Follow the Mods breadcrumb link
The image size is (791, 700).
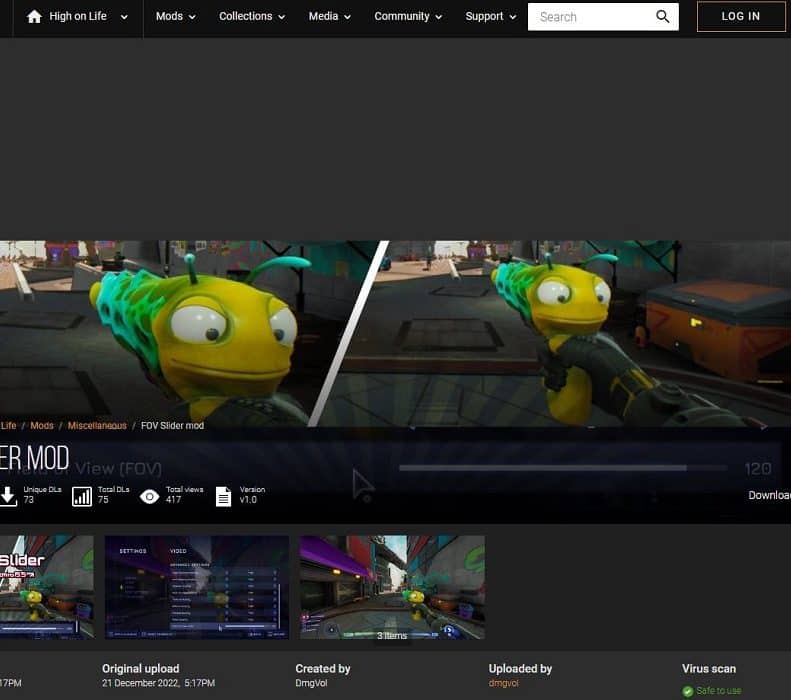point(42,426)
